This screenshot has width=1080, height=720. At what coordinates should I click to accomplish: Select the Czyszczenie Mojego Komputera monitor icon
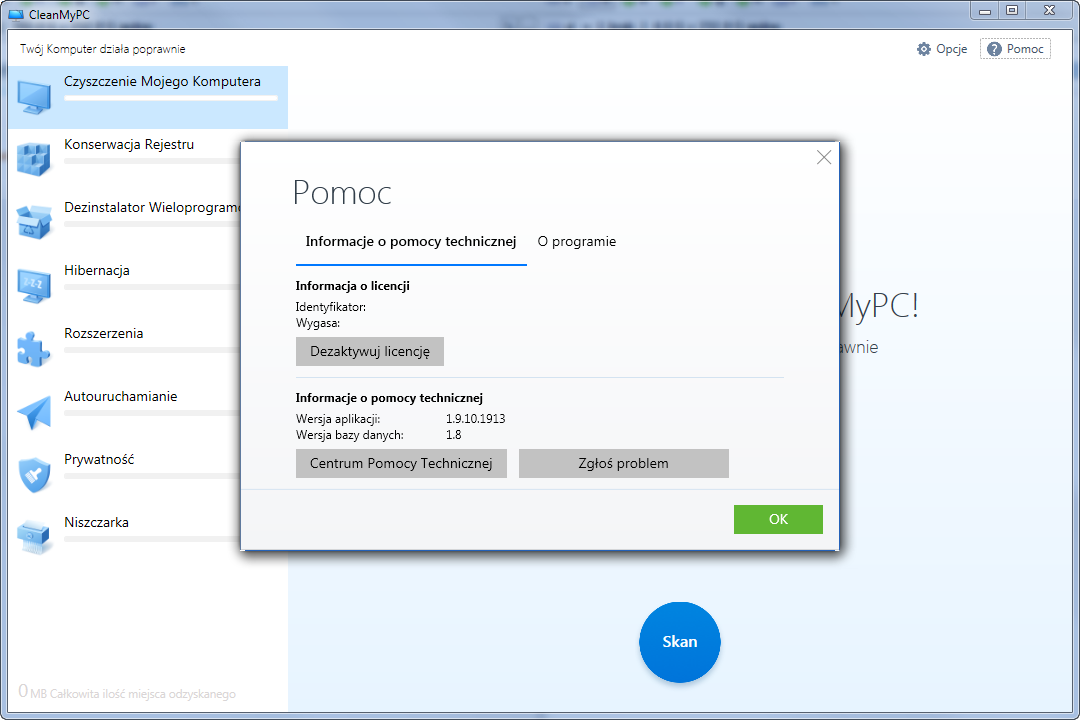[34, 96]
